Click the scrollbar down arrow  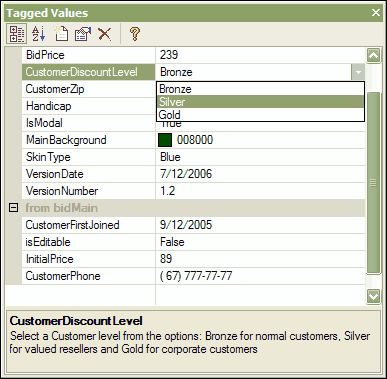(373, 296)
